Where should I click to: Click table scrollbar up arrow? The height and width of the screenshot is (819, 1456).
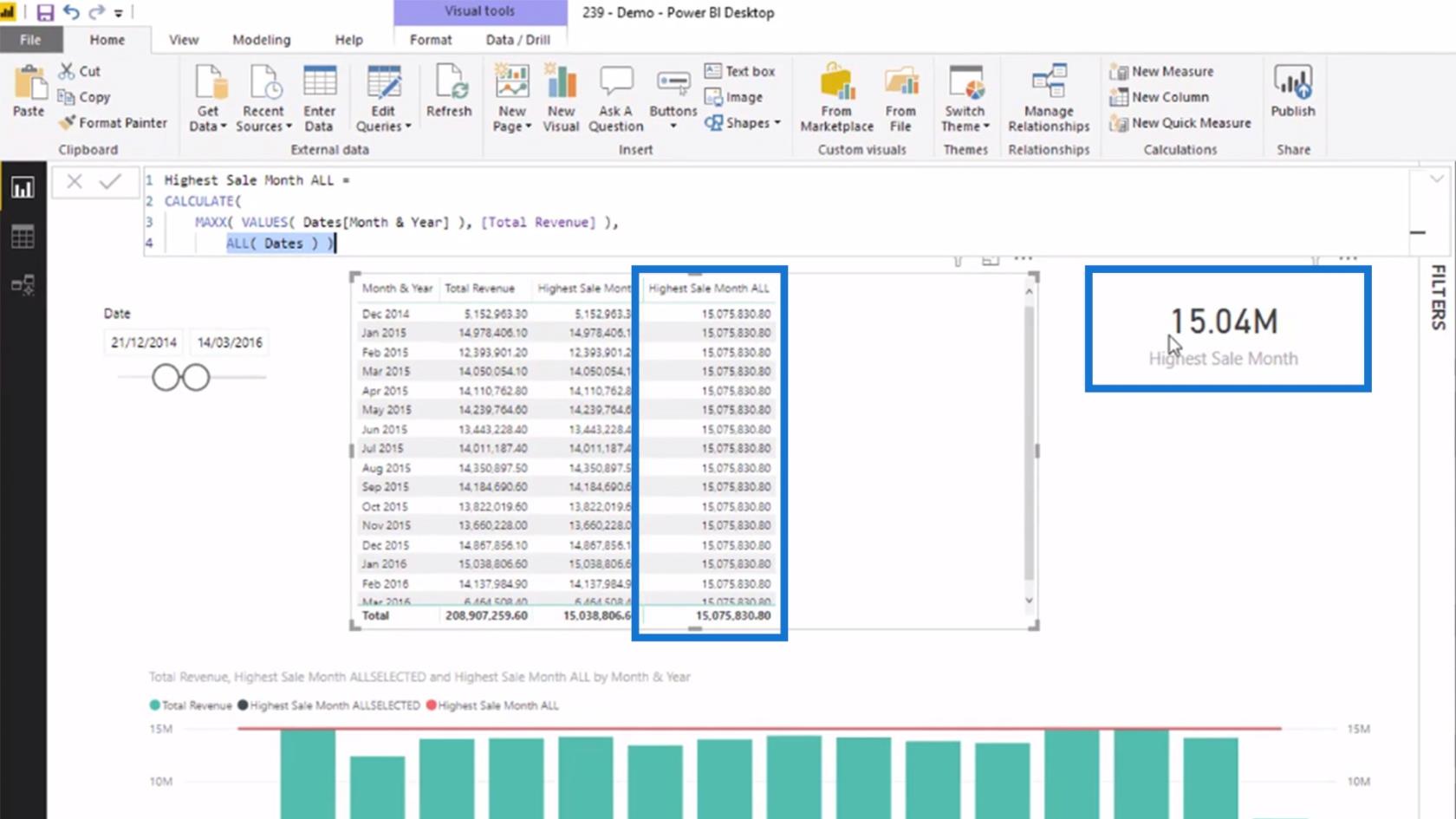click(1029, 291)
